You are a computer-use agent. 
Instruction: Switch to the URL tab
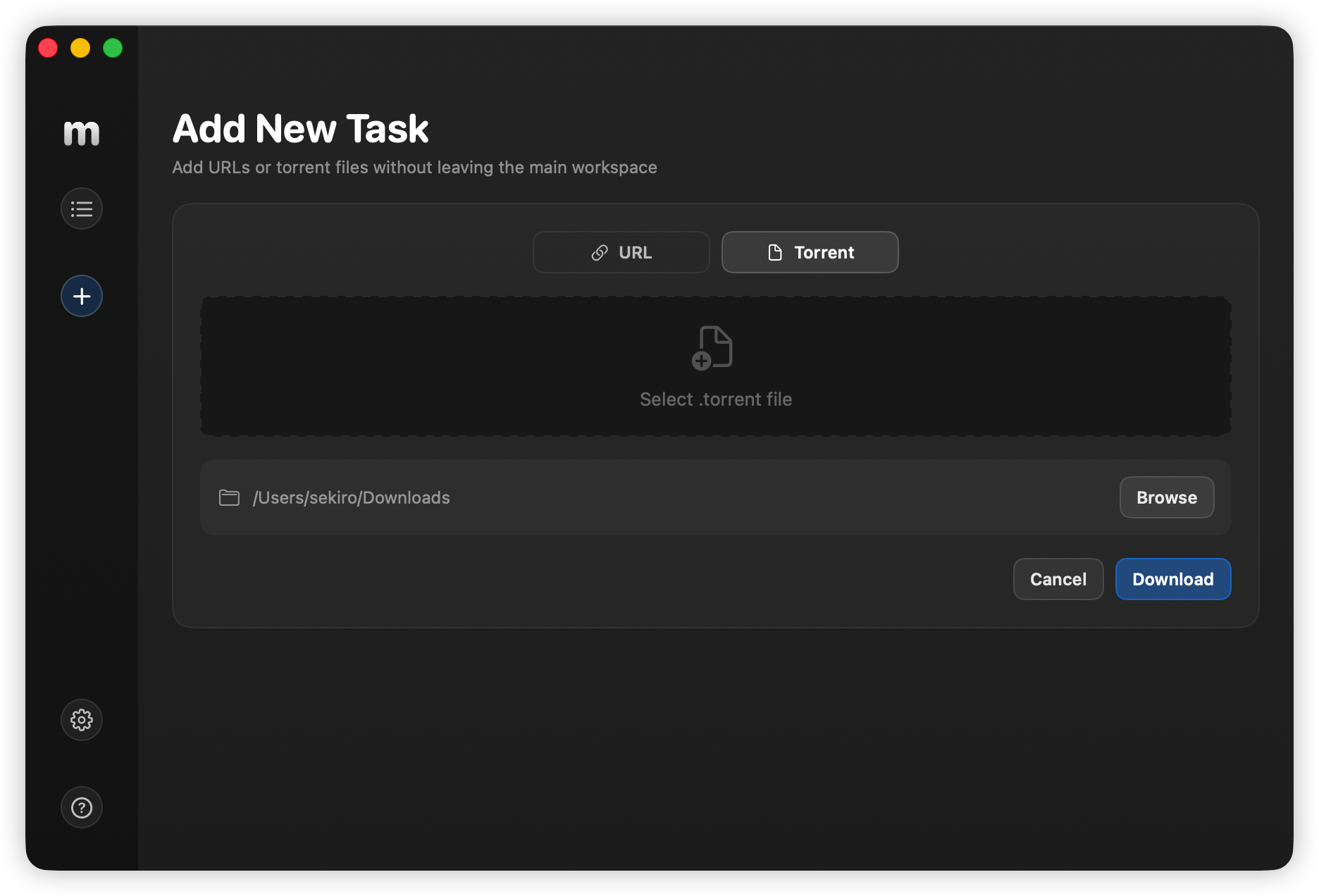pos(621,252)
